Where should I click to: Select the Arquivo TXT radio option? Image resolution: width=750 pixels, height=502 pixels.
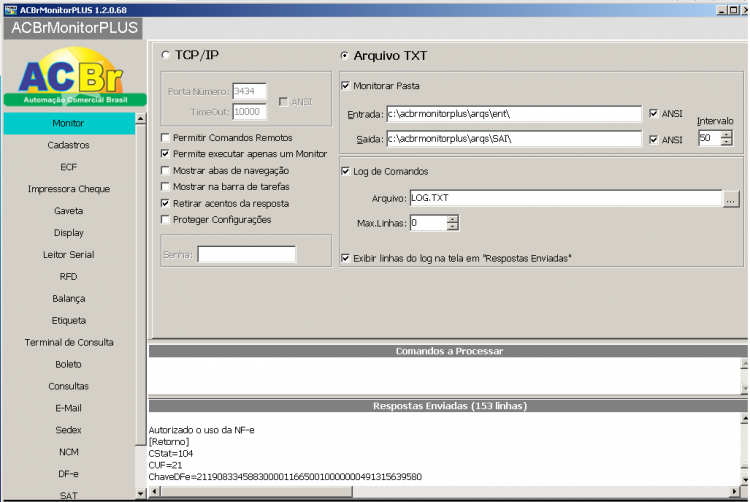[344, 55]
